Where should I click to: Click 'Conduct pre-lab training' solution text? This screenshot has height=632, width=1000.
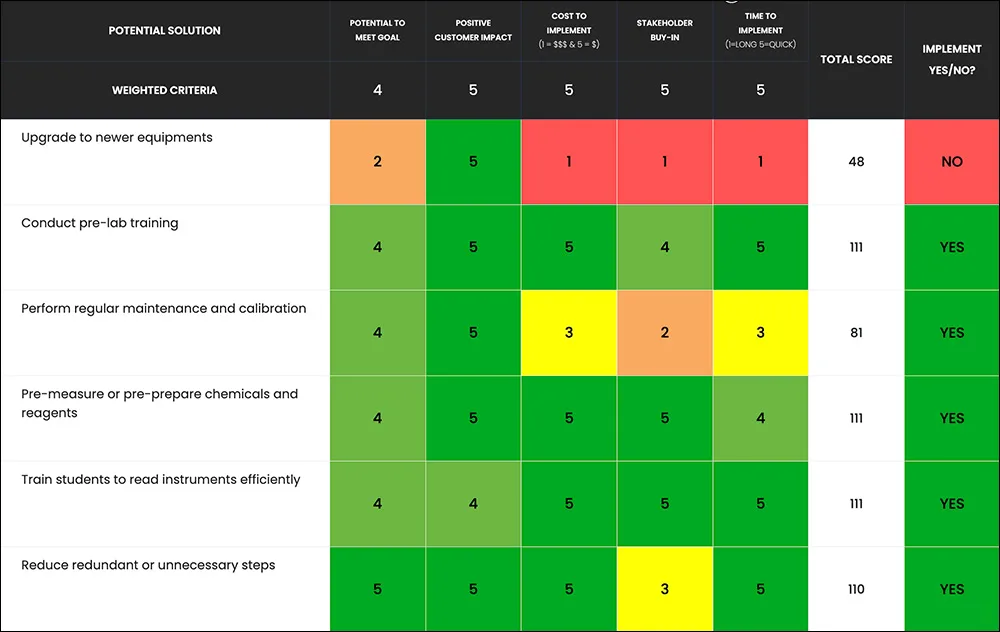(99, 223)
